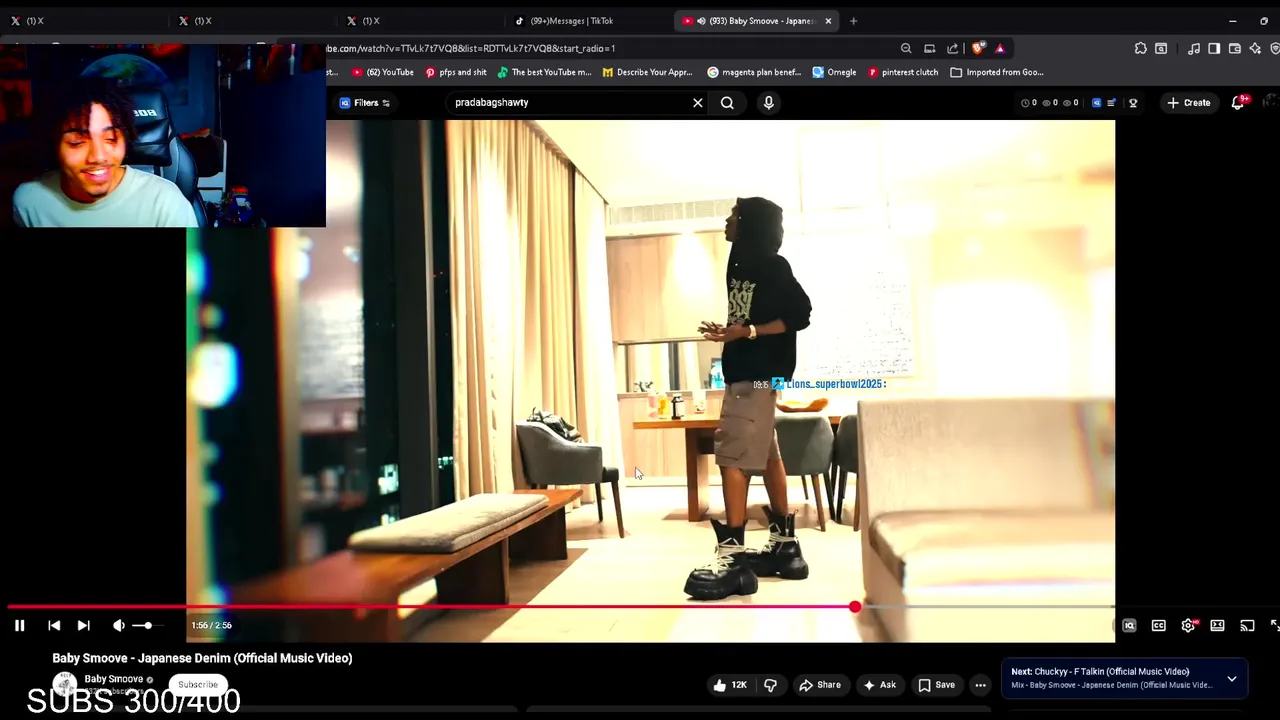Cast the video to a device
The image size is (1280, 720).
click(1247, 625)
